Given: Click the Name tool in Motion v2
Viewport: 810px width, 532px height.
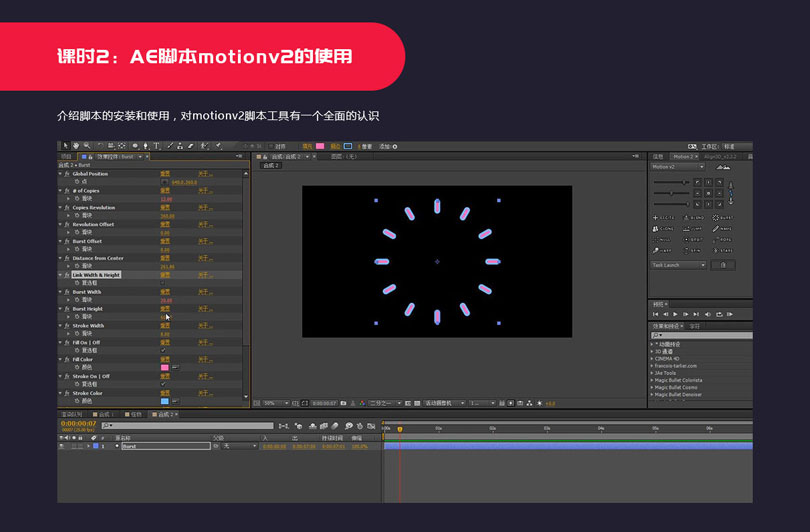Looking at the screenshot, I should (x=722, y=229).
